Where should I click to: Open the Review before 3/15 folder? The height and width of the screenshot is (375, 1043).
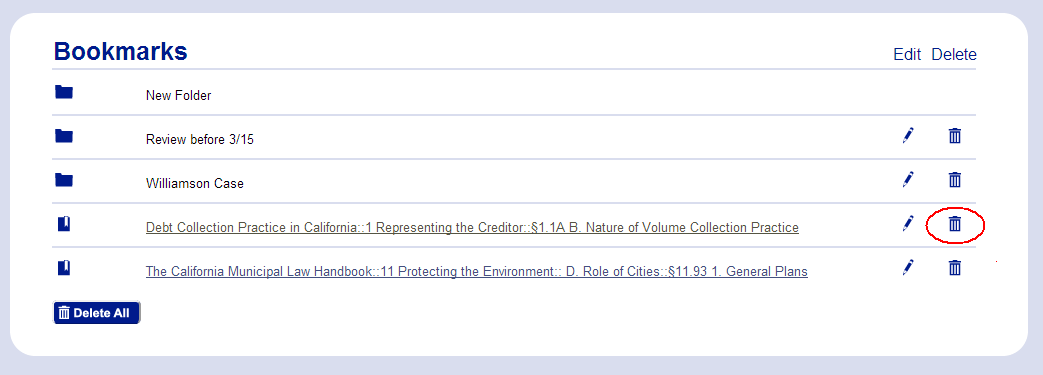pos(200,140)
